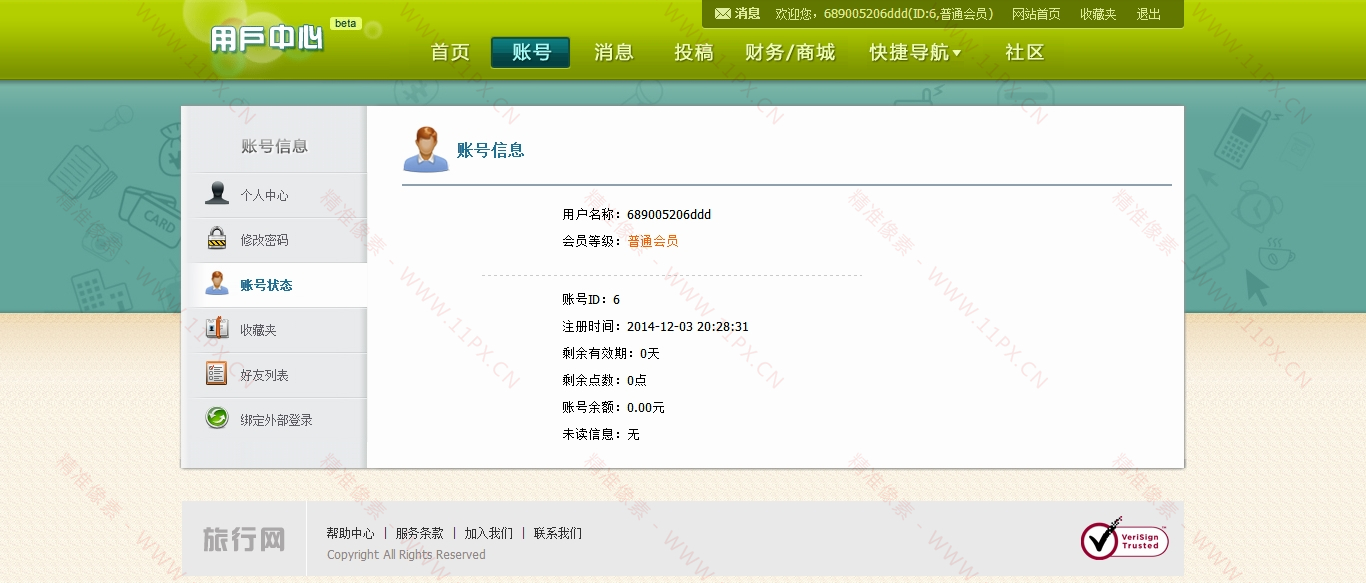1366x583 pixels.
Task: Click the username 689005206ddd in account info
Action: [669, 214]
